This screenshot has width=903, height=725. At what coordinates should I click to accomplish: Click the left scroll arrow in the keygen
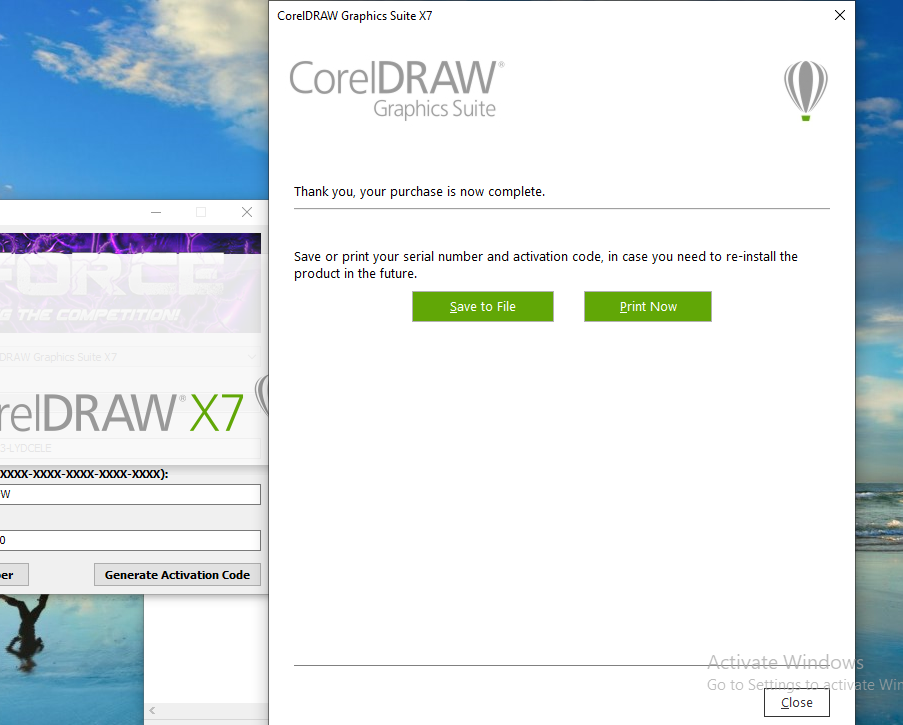[150, 711]
